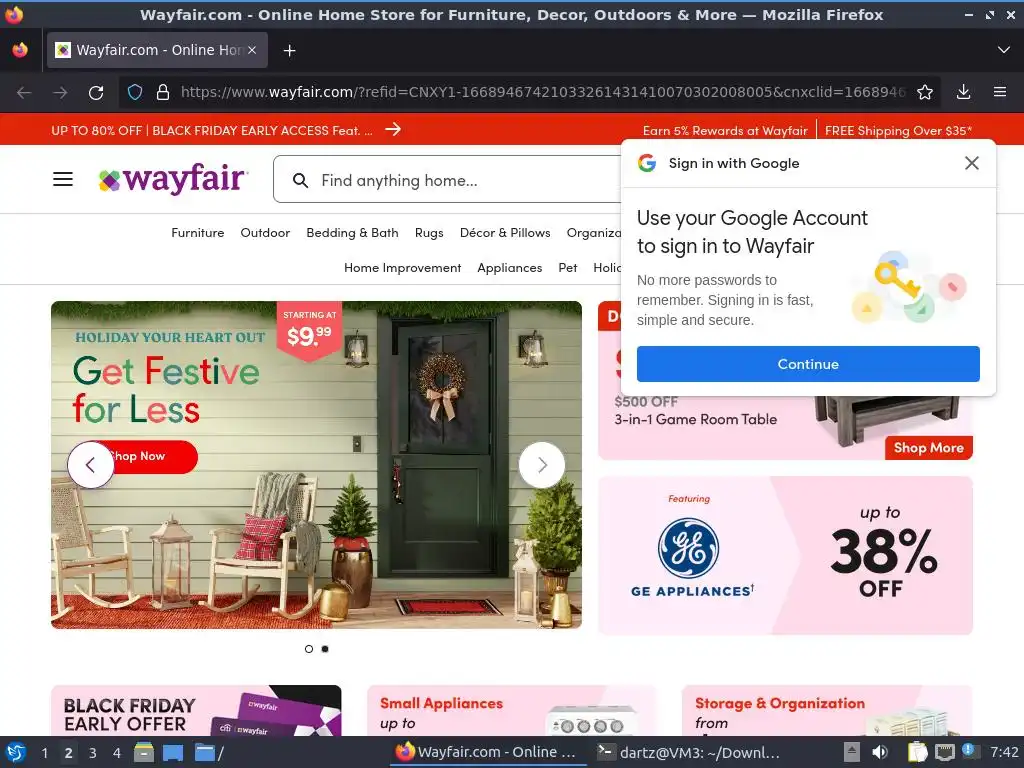The height and width of the screenshot is (768, 1024).
Task: Open Get Festive for Less banner image
Action: (316, 465)
